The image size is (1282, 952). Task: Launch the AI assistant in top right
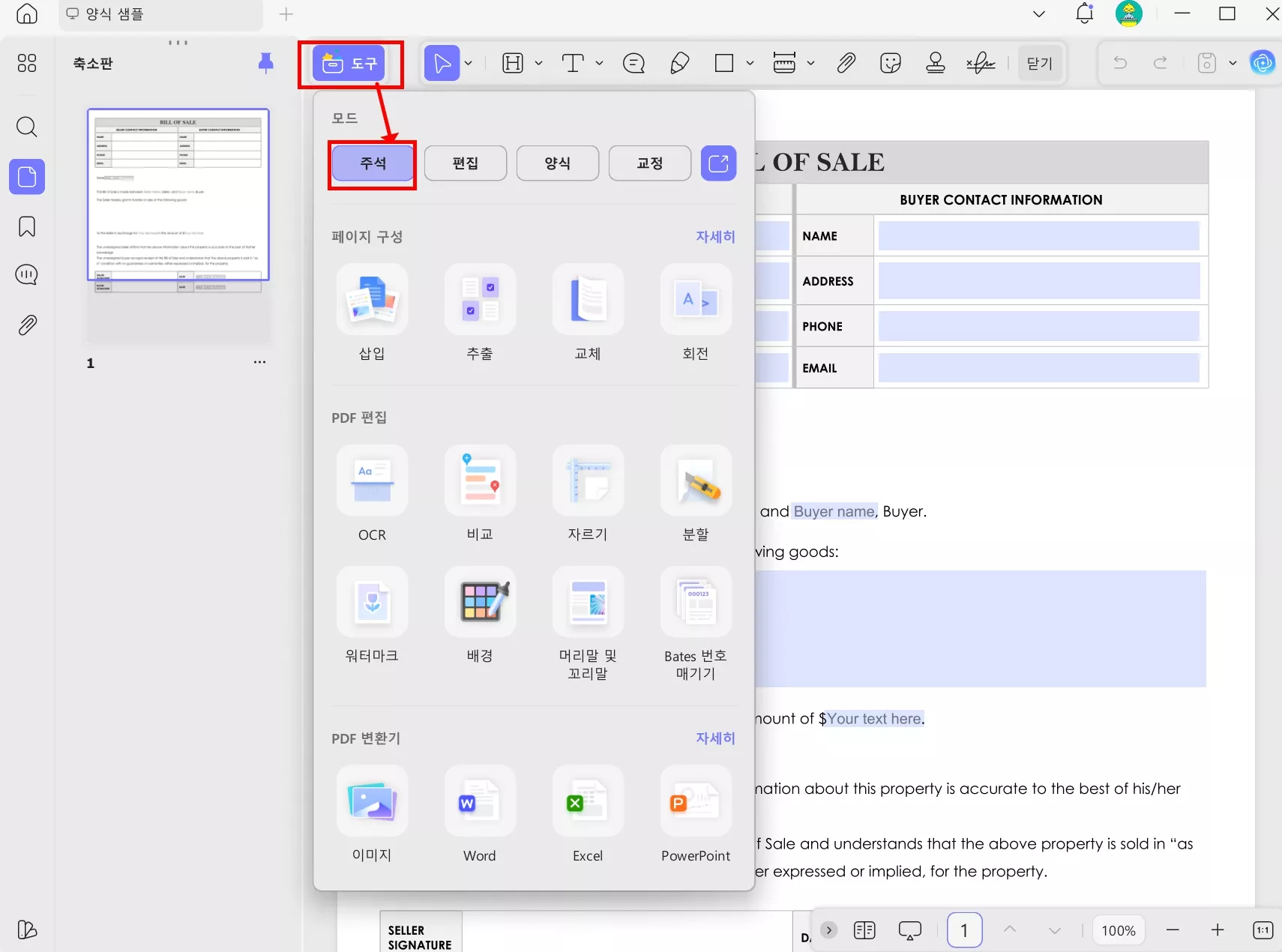point(1263,63)
